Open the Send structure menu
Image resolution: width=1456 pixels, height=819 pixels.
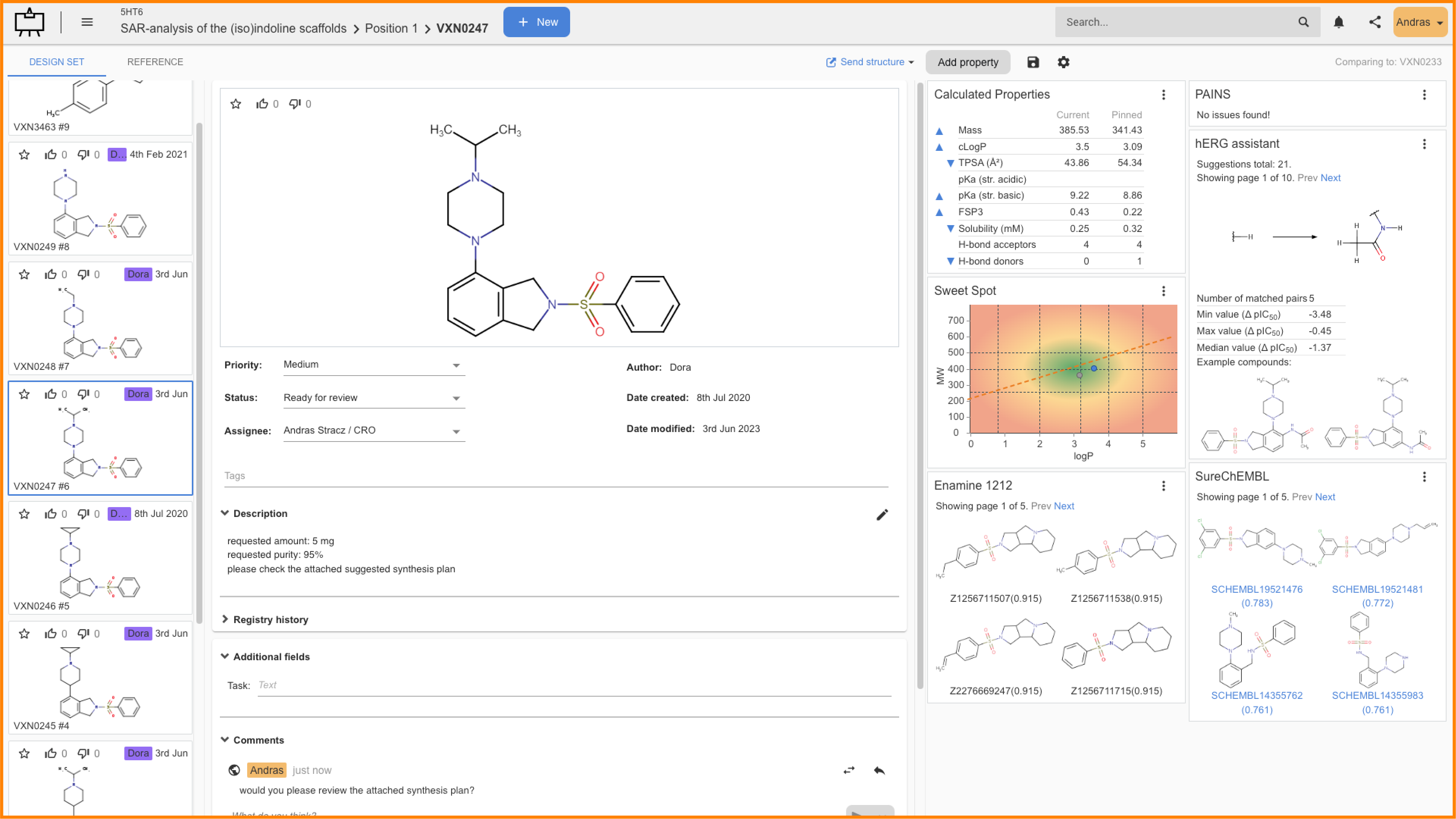pos(870,62)
